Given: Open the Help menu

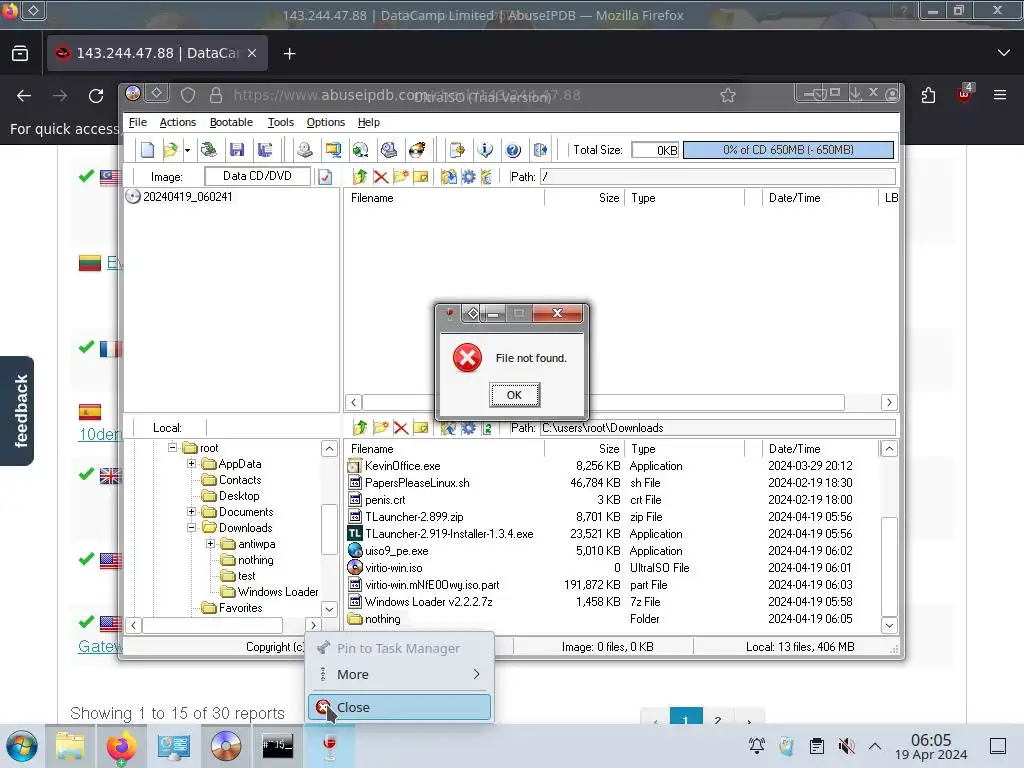Looking at the screenshot, I should click(x=368, y=122).
